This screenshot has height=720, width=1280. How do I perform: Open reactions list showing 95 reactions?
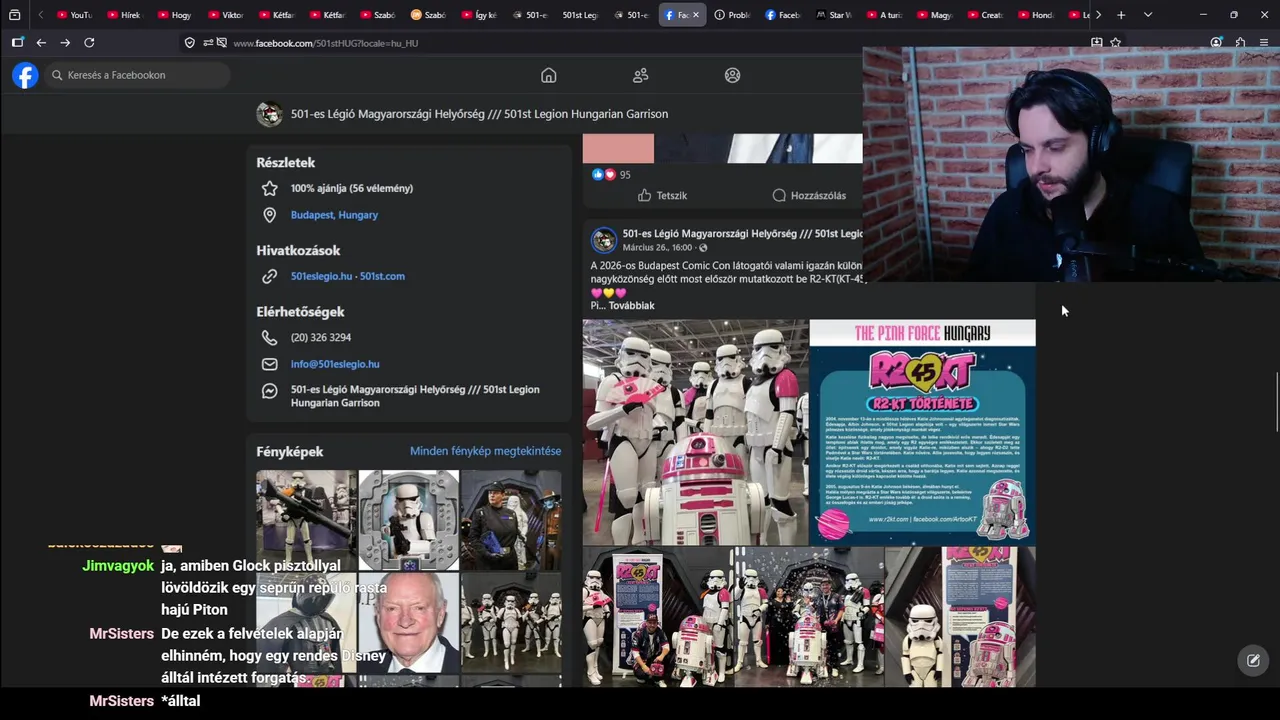pos(611,174)
